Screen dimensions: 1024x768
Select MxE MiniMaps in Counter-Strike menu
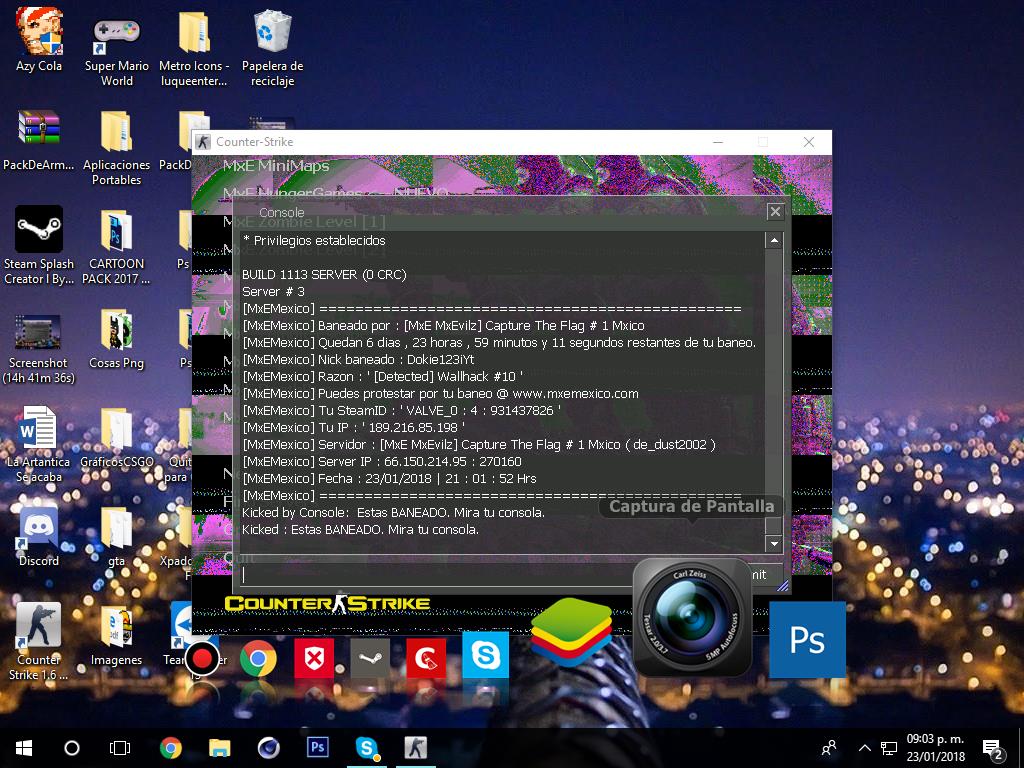pos(276,166)
